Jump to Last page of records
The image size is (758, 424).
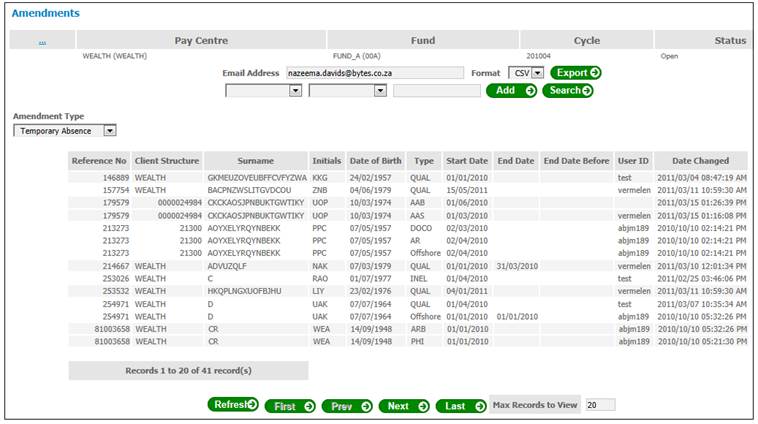[x=461, y=407]
